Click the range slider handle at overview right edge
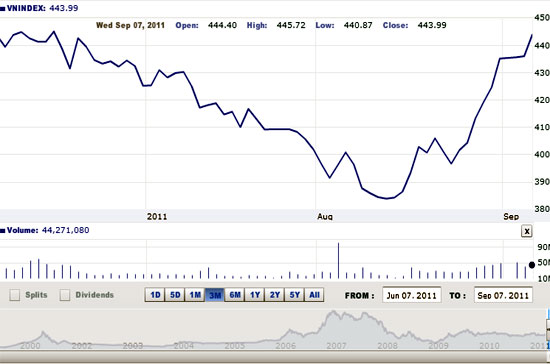 pos(548,330)
